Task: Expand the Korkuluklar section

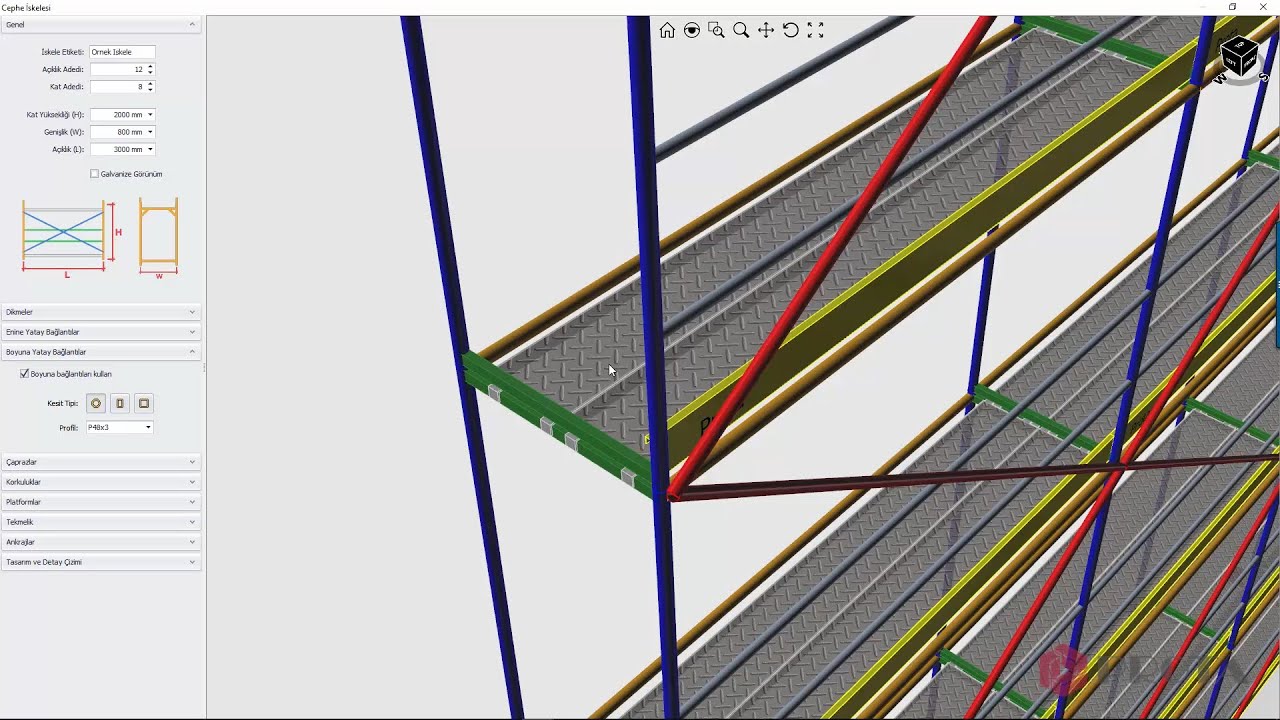Action: coord(101,482)
